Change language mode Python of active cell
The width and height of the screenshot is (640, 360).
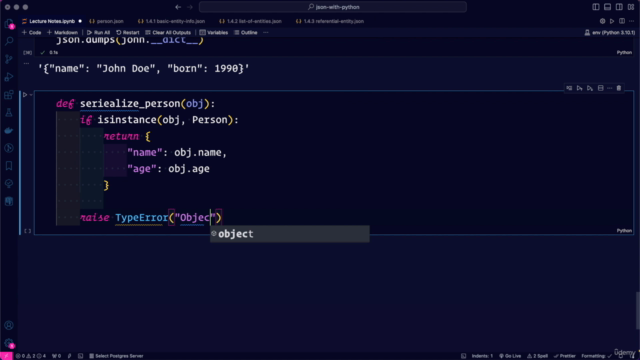[624, 231]
